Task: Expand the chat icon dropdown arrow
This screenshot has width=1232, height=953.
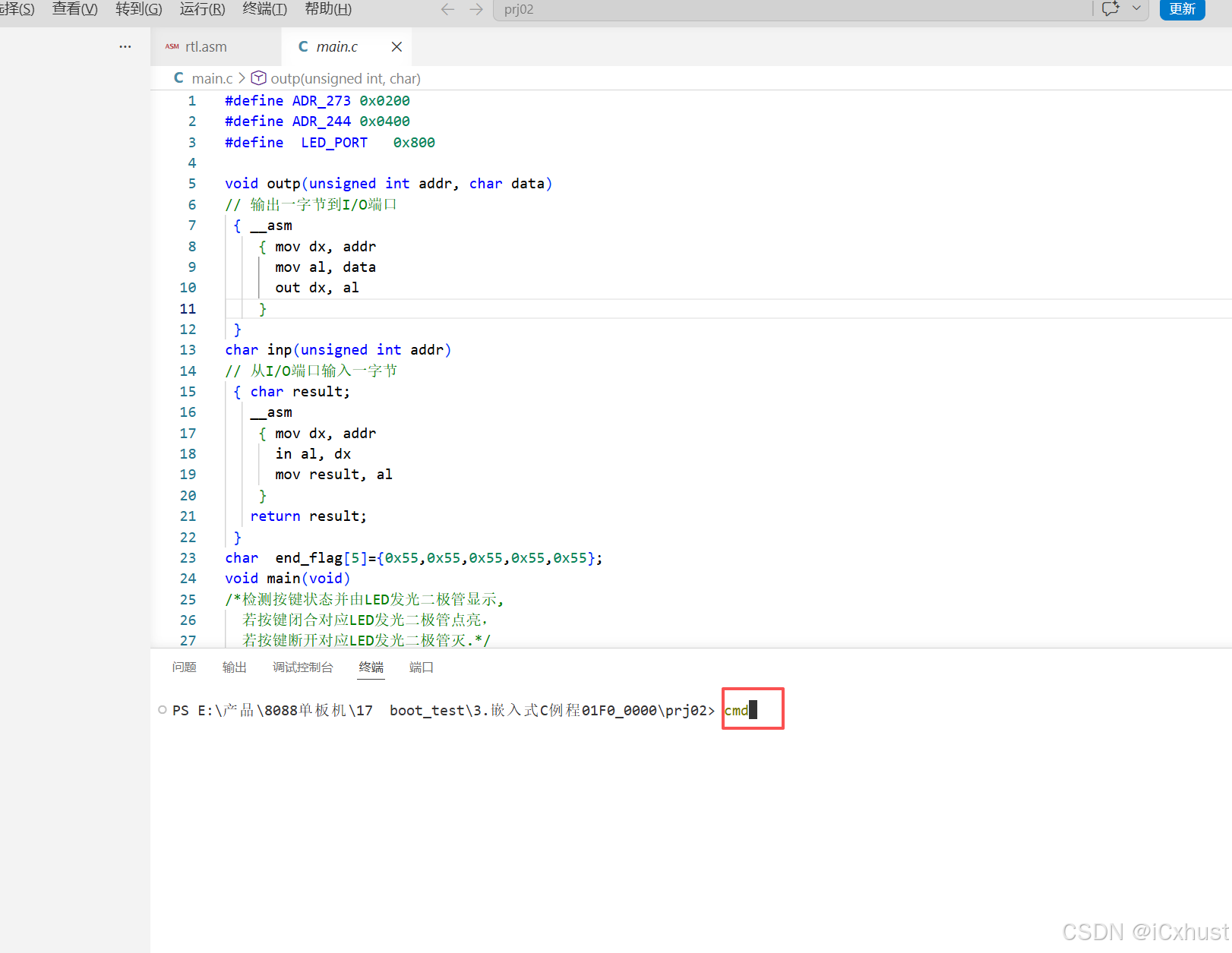Action: tap(1136, 8)
